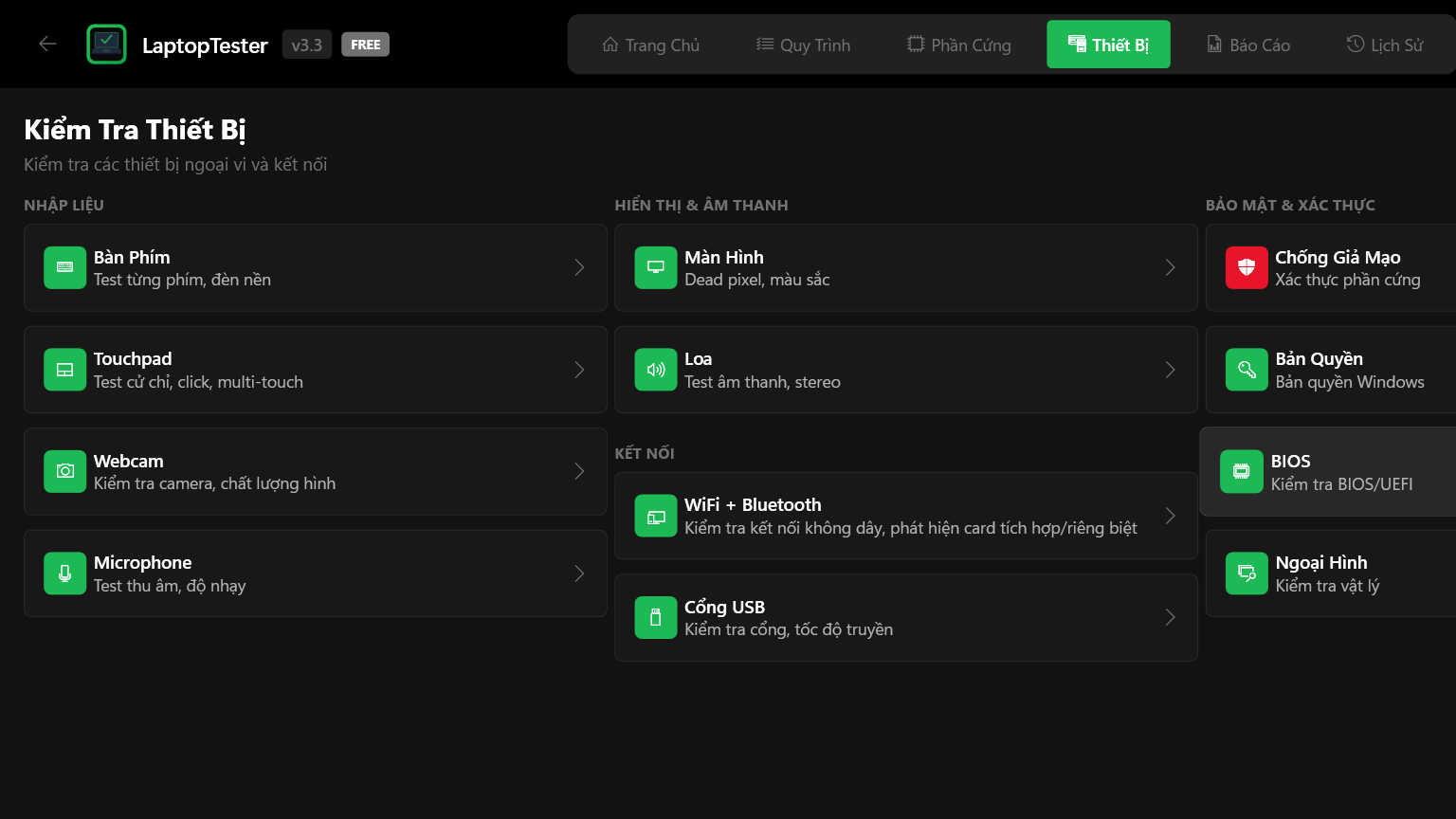This screenshot has height=819, width=1456.
Task: Click the green keyboard icon for Bàn Phím
Action: pyautogui.click(x=64, y=268)
